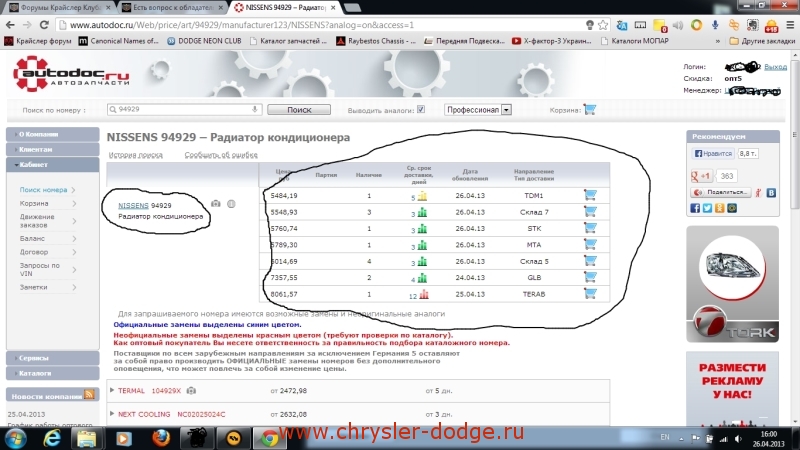Open the Chrome menu button
The width and height of the screenshot is (800, 450).
point(790,24)
